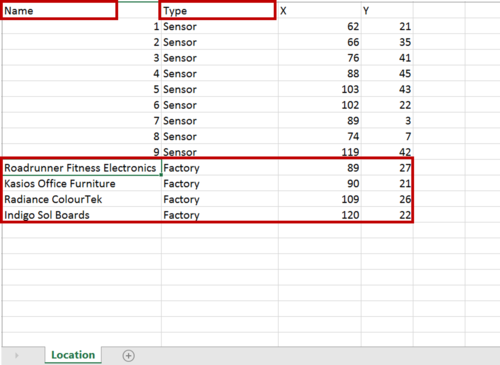Select Y value 41 for sensor 3
This screenshot has width=500, height=365.
tap(387, 58)
